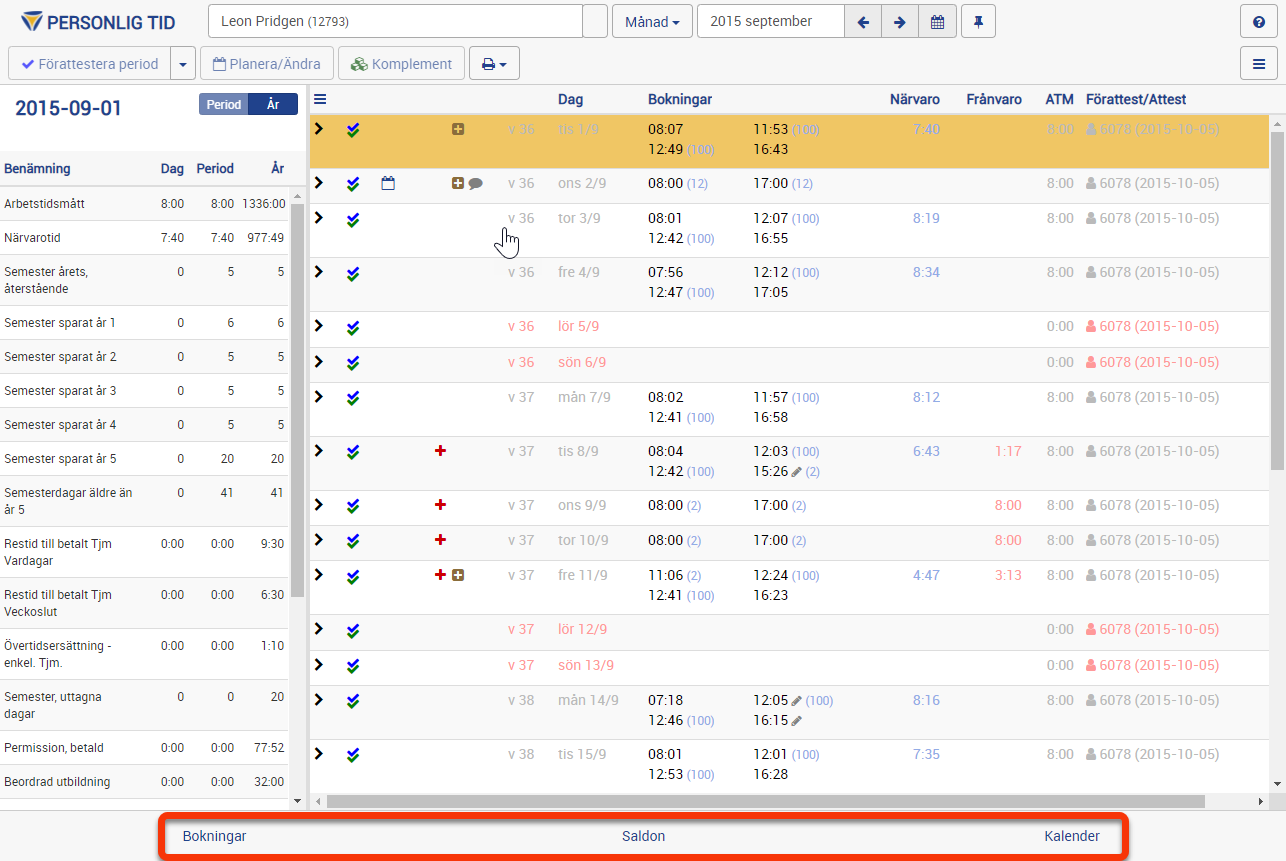Expand the fre 11/9 row

point(319,574)
